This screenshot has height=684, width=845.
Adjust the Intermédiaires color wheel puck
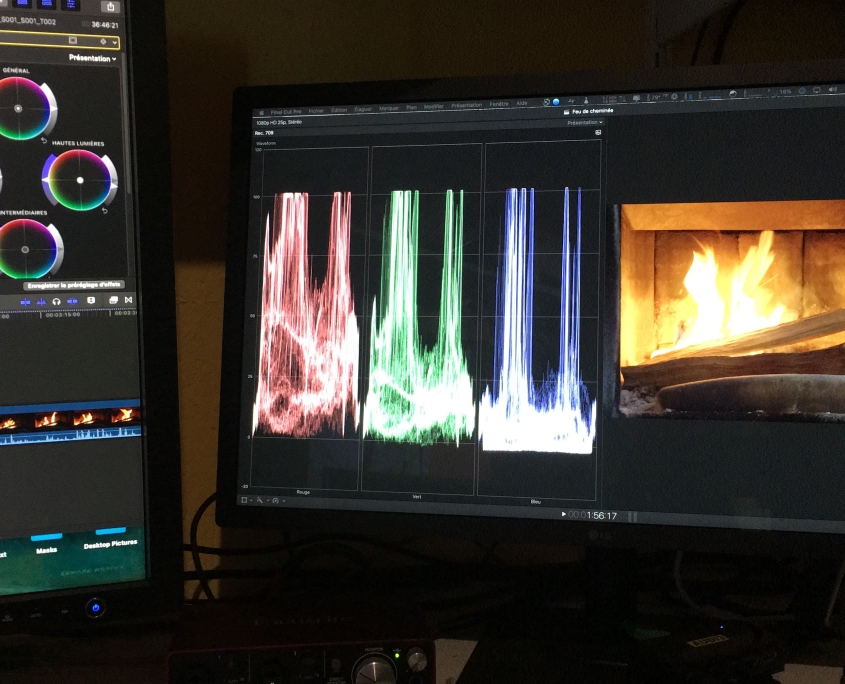pos(25,249)
